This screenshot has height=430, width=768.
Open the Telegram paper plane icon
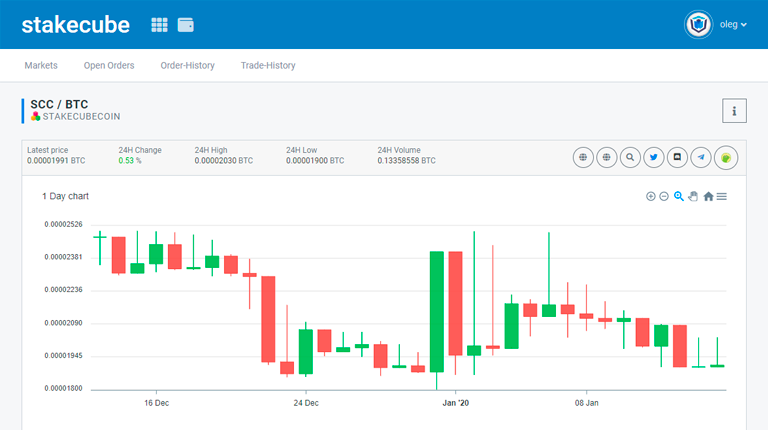click(701, 158)
